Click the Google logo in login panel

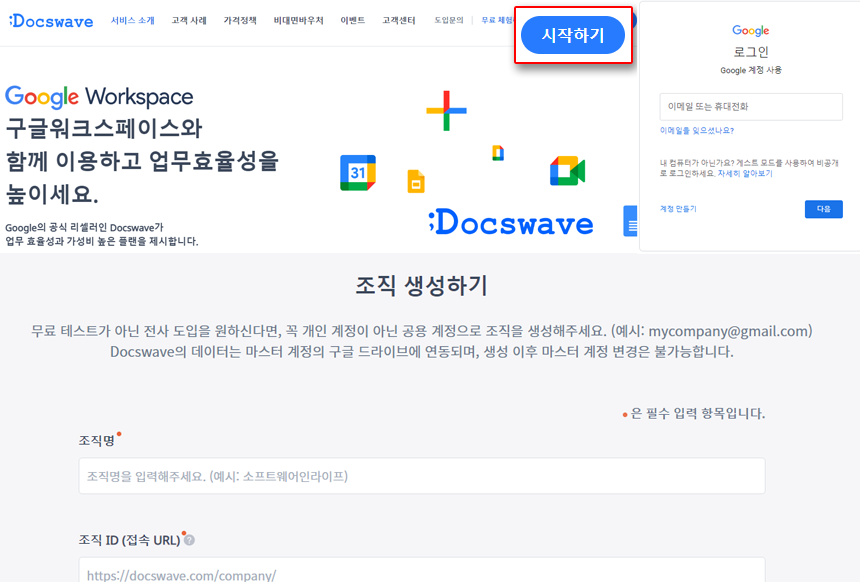click(750, 31)
